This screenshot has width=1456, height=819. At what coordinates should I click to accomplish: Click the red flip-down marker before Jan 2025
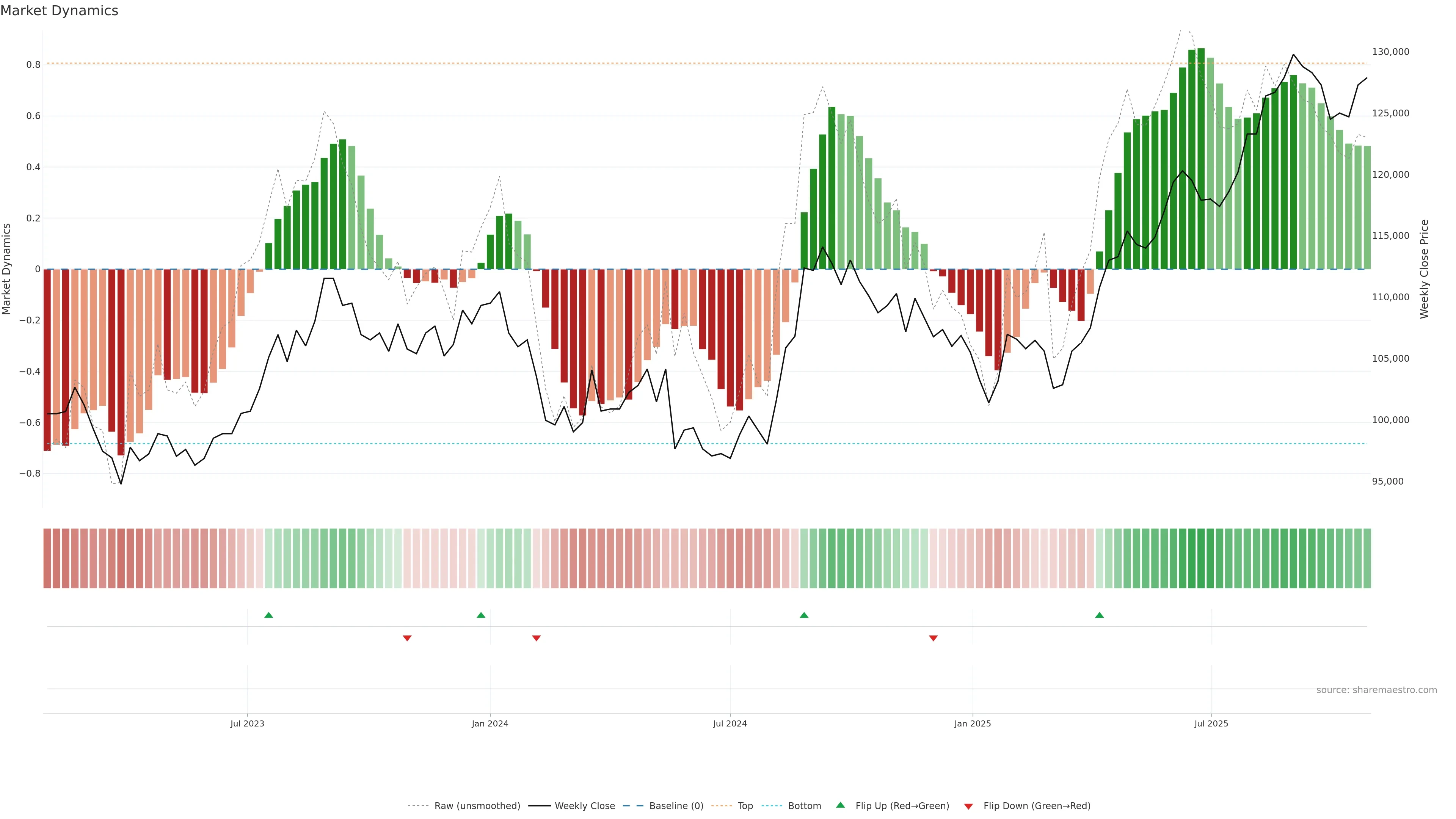[x=933, y=638]
